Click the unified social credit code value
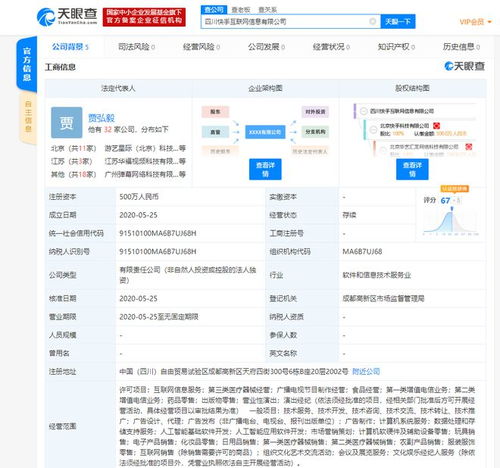 158,233
